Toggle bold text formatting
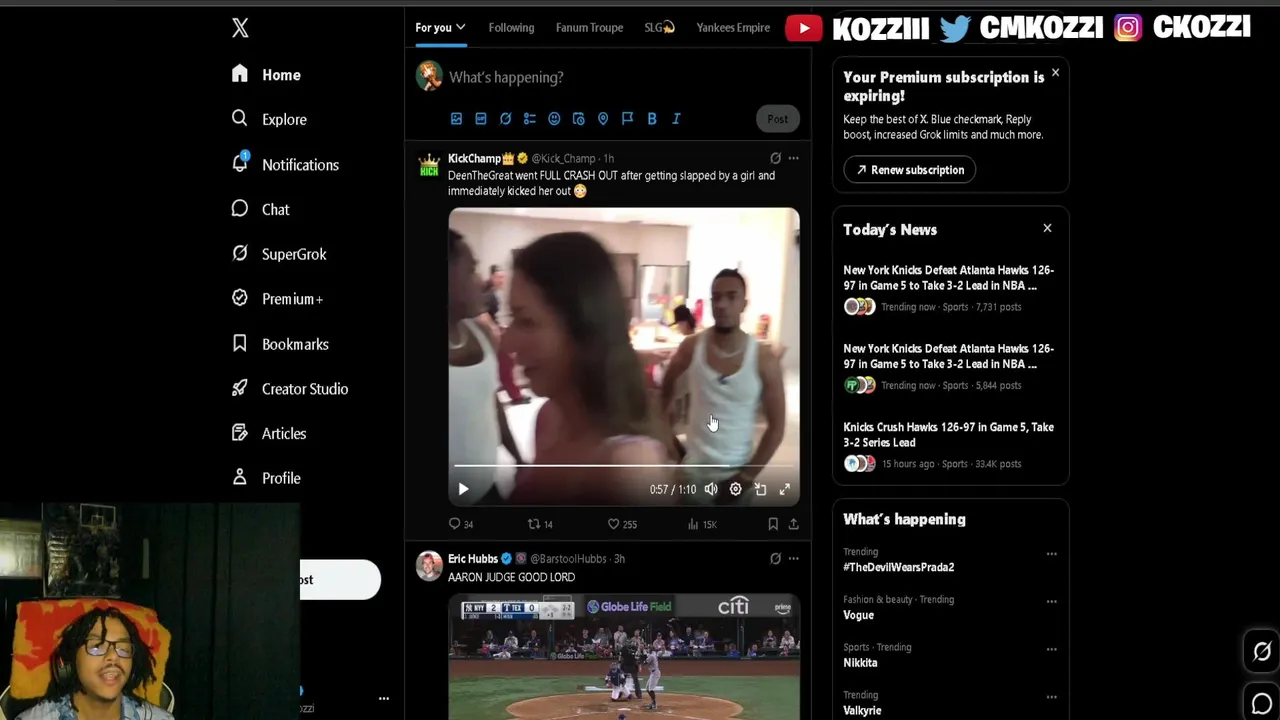This screenshot has width=1280, height=720. (x=652, y=119)
